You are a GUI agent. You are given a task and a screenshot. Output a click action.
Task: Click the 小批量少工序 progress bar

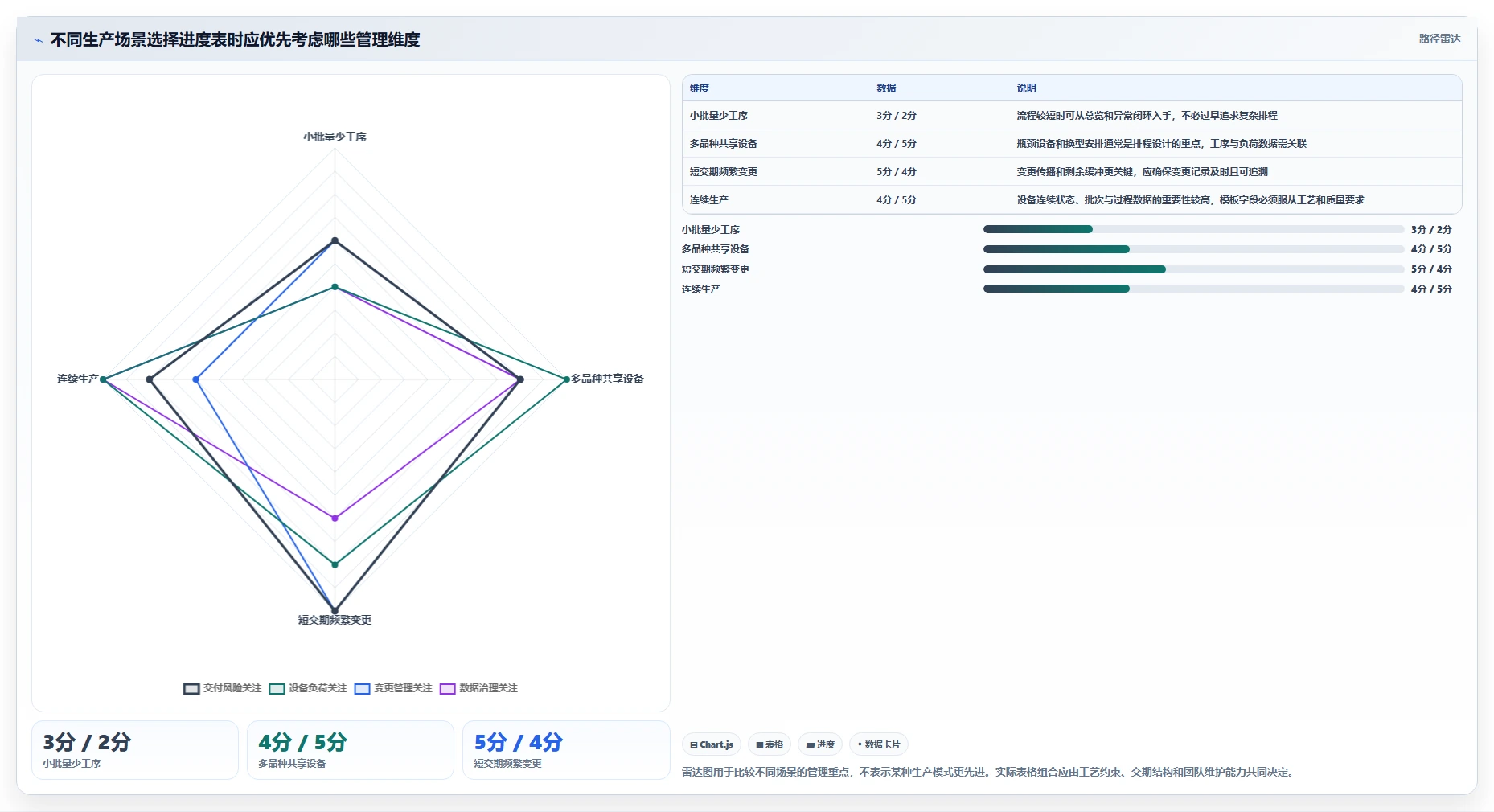coord(1193,229)
